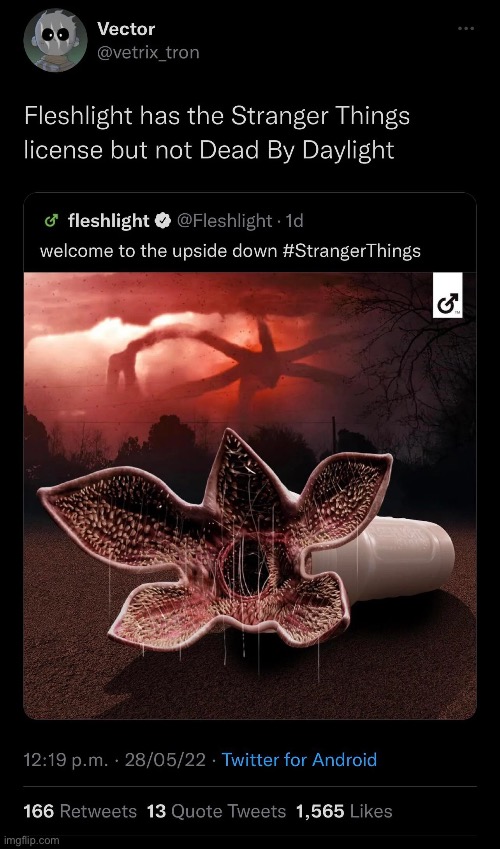This screenshot has width=500, height=849.
Task: View the 13 Quote Tweets list
Action: 216,811
